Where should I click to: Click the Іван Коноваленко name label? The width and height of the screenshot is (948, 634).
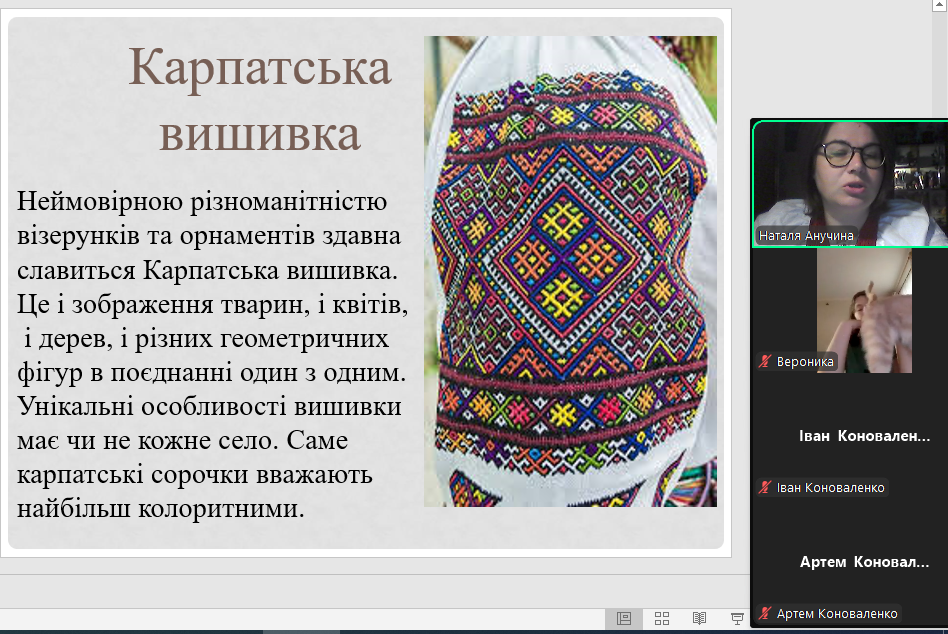tap(830, 487)
